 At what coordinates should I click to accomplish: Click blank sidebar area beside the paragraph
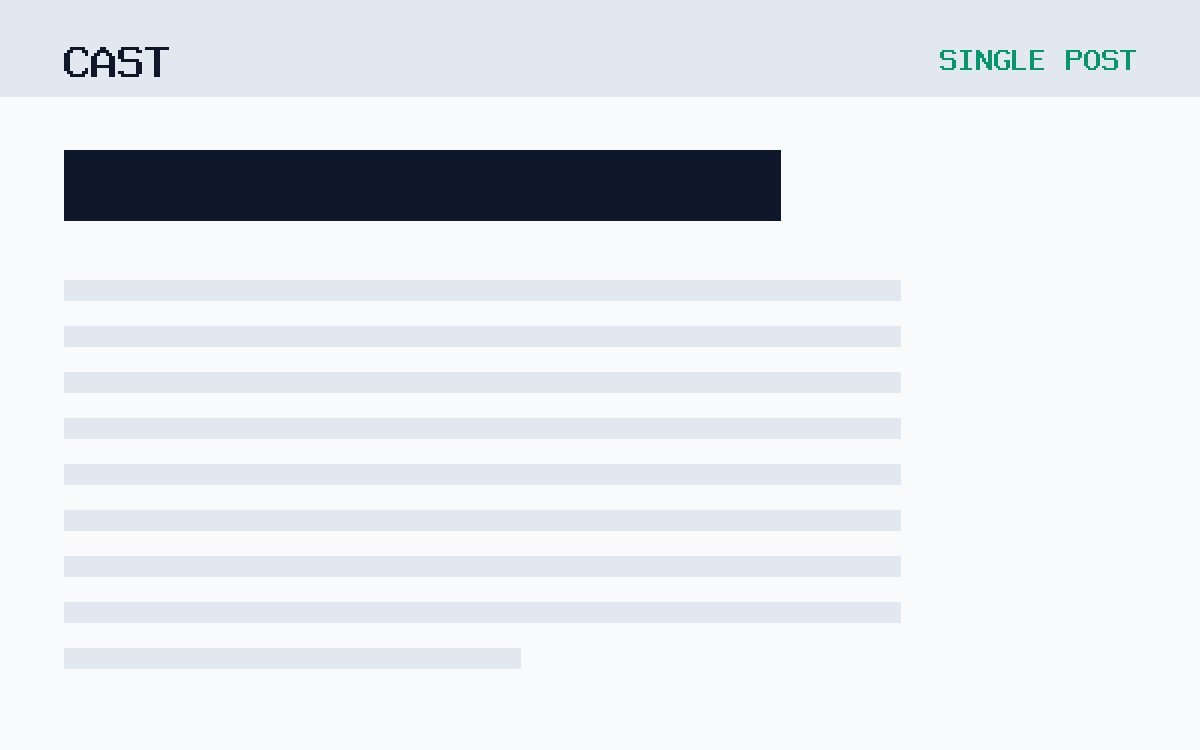pos(1050,450)
